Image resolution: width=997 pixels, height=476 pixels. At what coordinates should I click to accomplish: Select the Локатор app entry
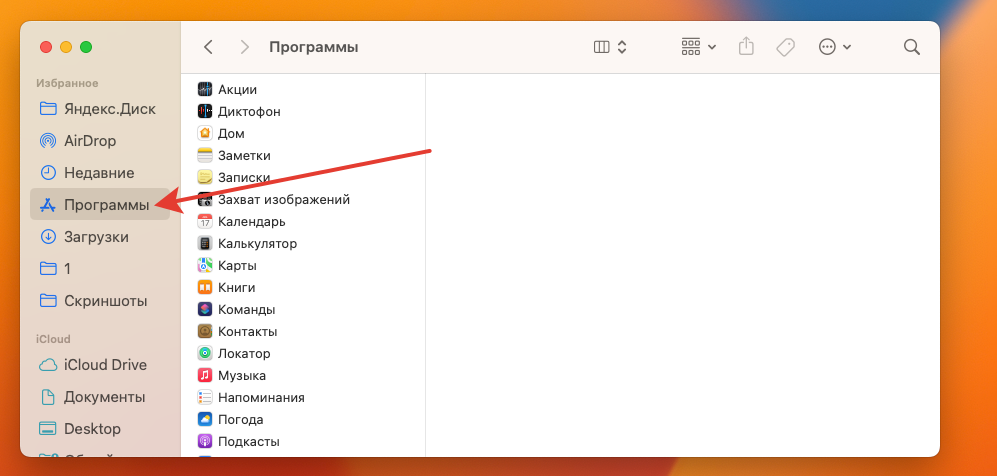click(234, 353)
